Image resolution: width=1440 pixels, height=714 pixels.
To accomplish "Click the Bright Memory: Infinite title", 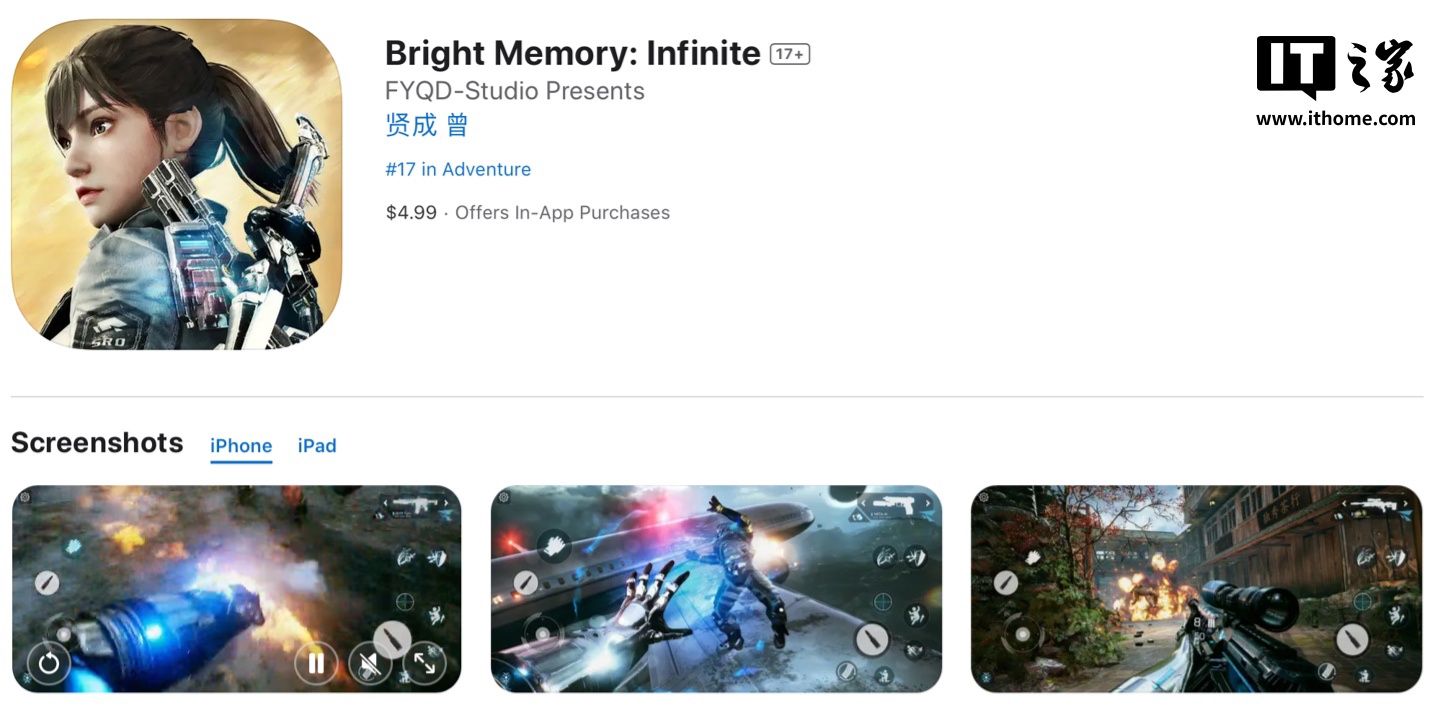I will [x=573, y=53].
